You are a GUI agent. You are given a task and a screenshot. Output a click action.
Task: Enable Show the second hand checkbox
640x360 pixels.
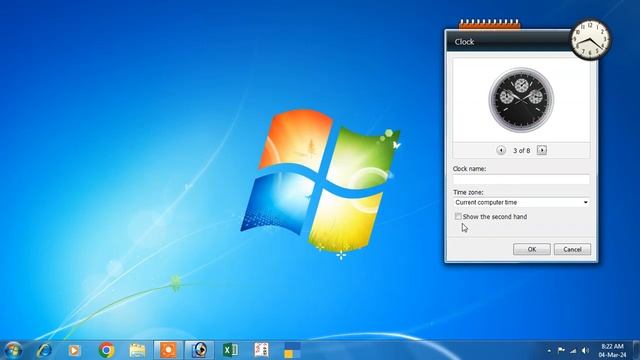tap(458, 216)
